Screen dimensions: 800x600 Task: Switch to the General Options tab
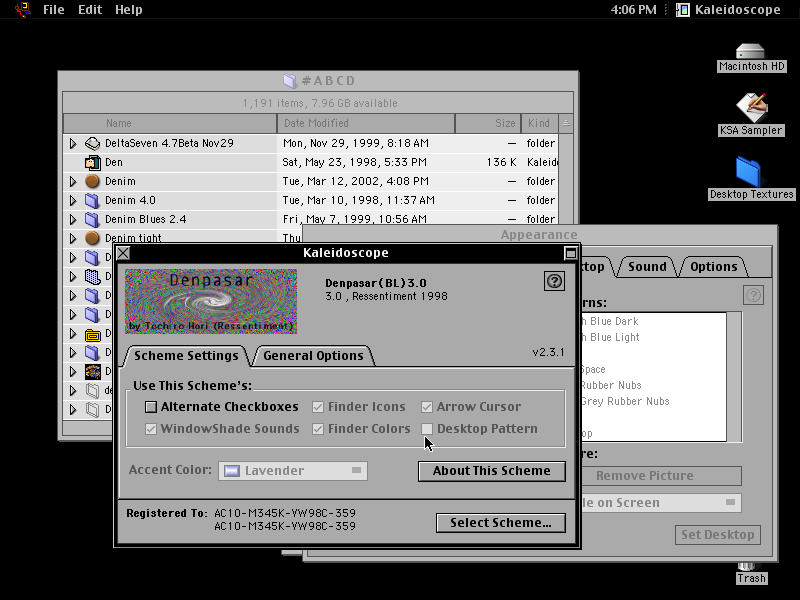[x=313, y=356]
